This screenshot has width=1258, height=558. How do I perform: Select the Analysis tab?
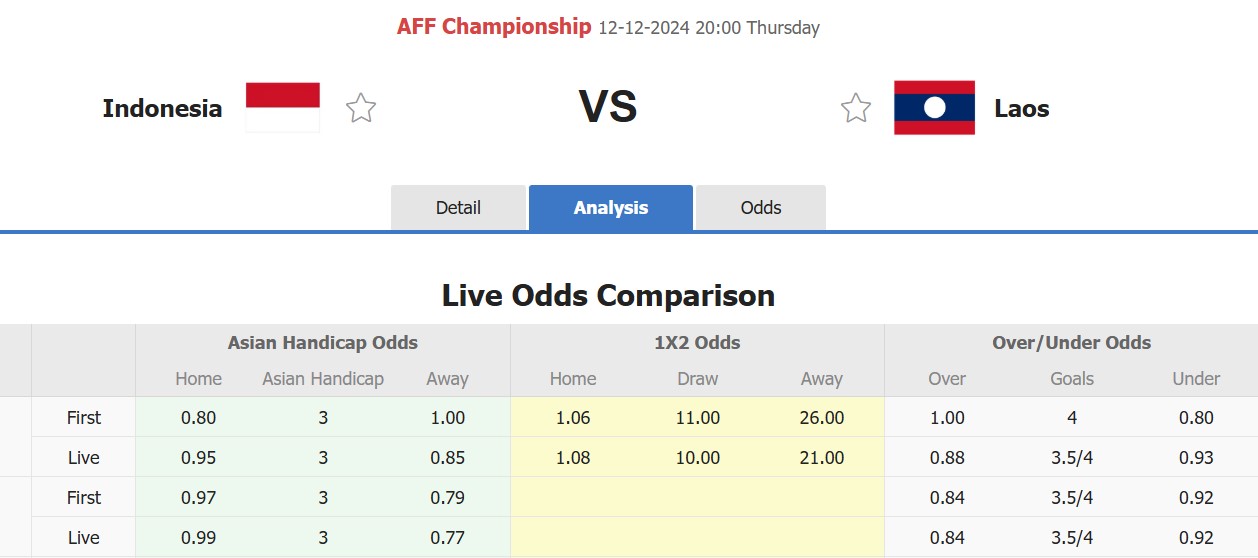point(611,208)
